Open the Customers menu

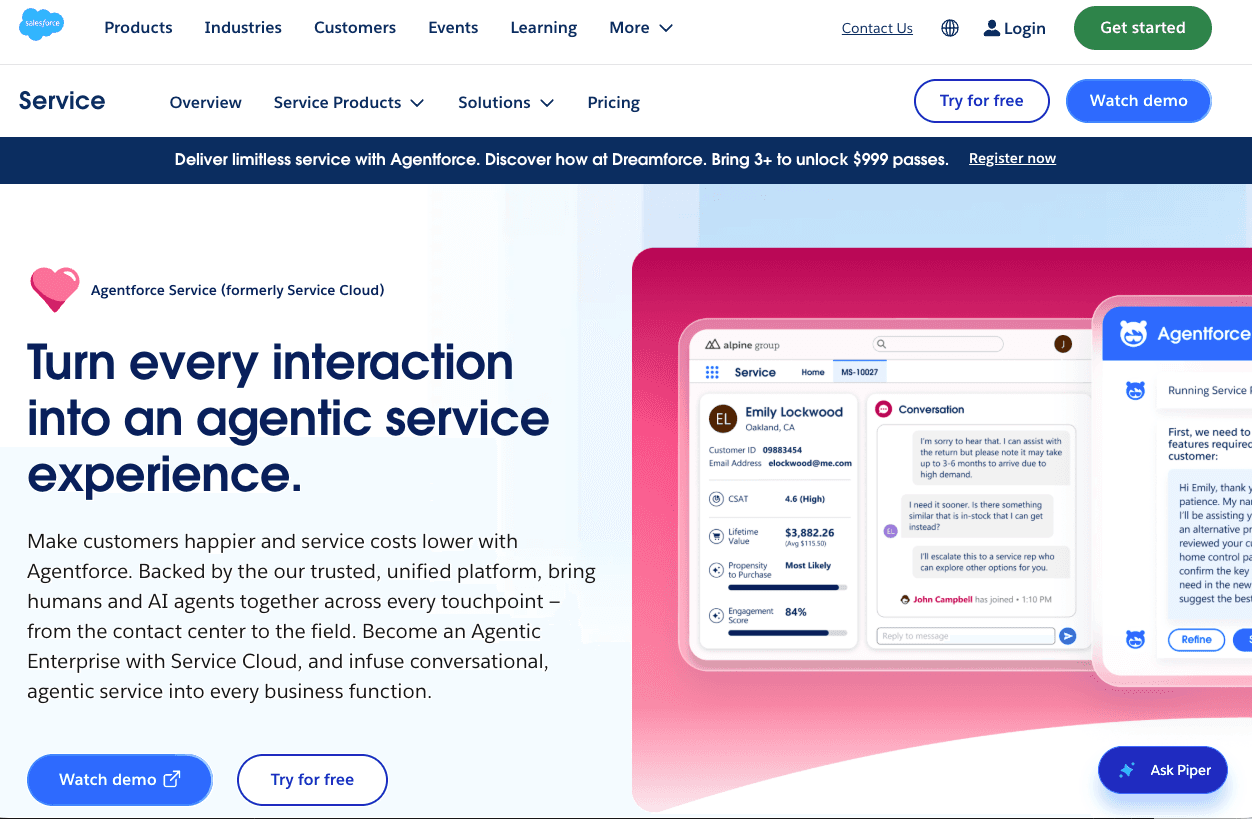pos(355,28)
